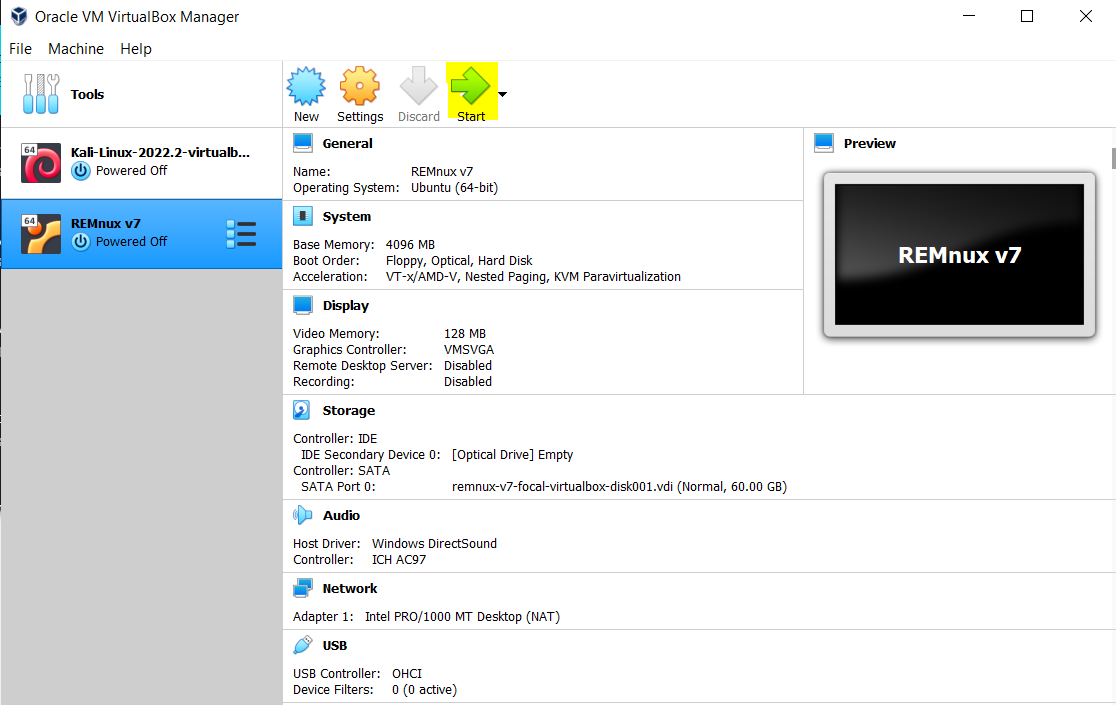The image size is (1116, 705).
Task: Open the File menu
Action: click(20, 48)
